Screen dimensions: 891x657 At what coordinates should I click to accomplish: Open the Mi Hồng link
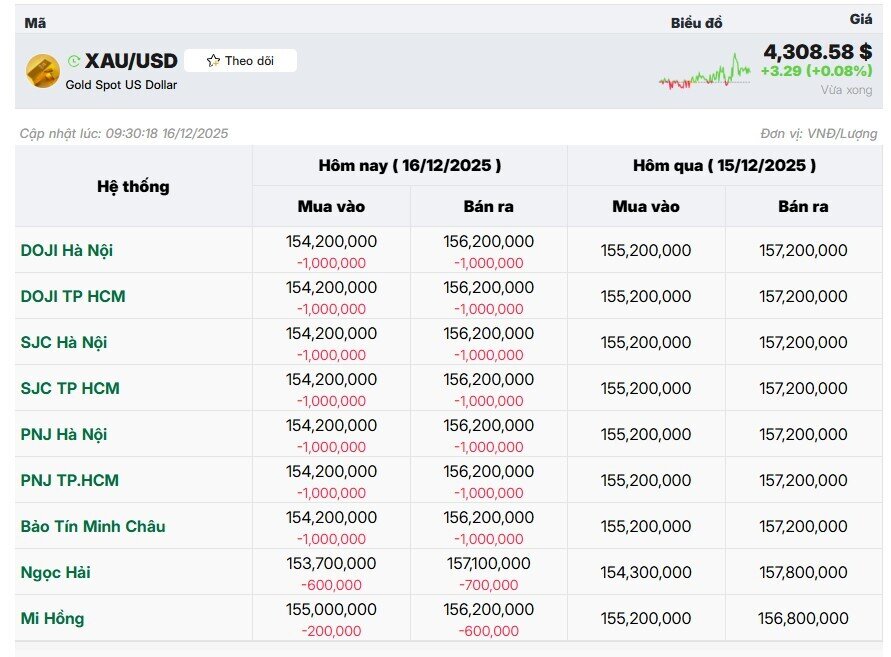coord(53,618)
